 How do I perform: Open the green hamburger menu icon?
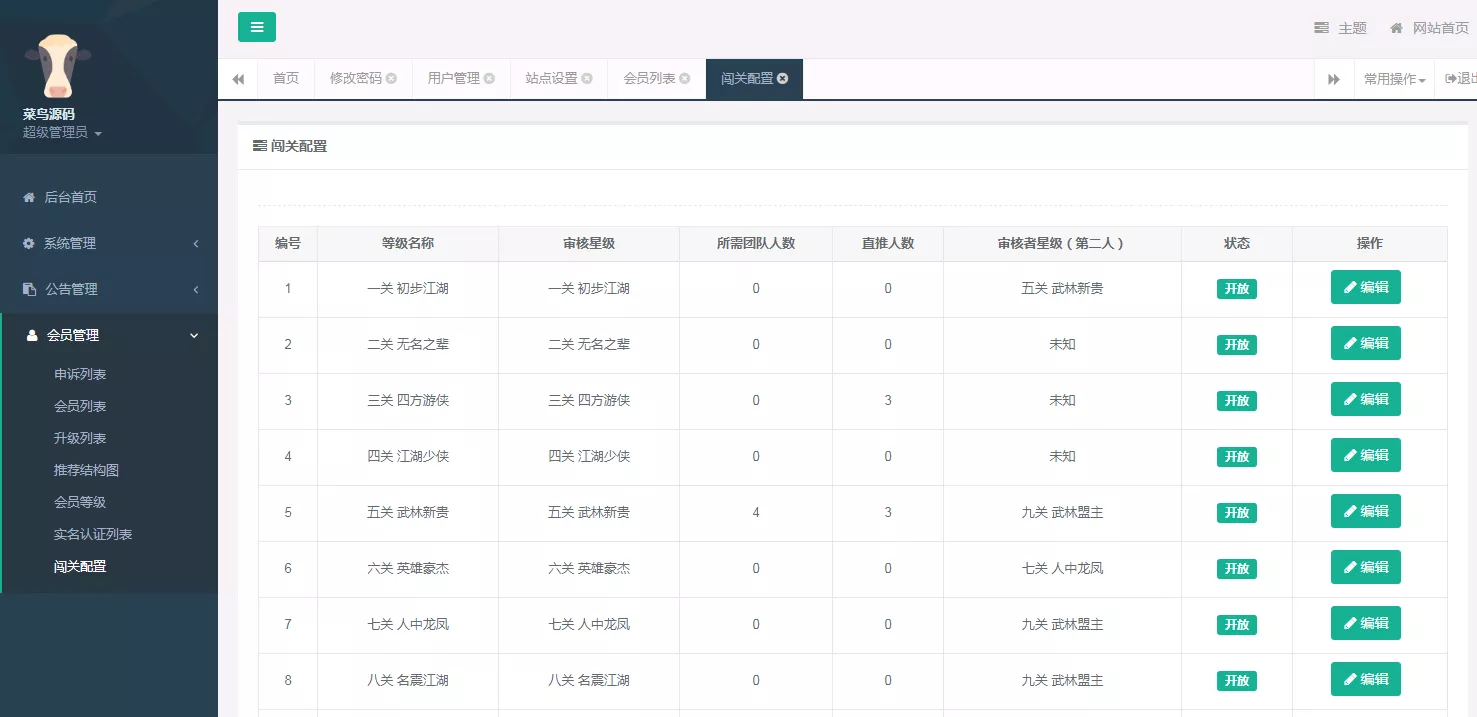click(257, 27)
